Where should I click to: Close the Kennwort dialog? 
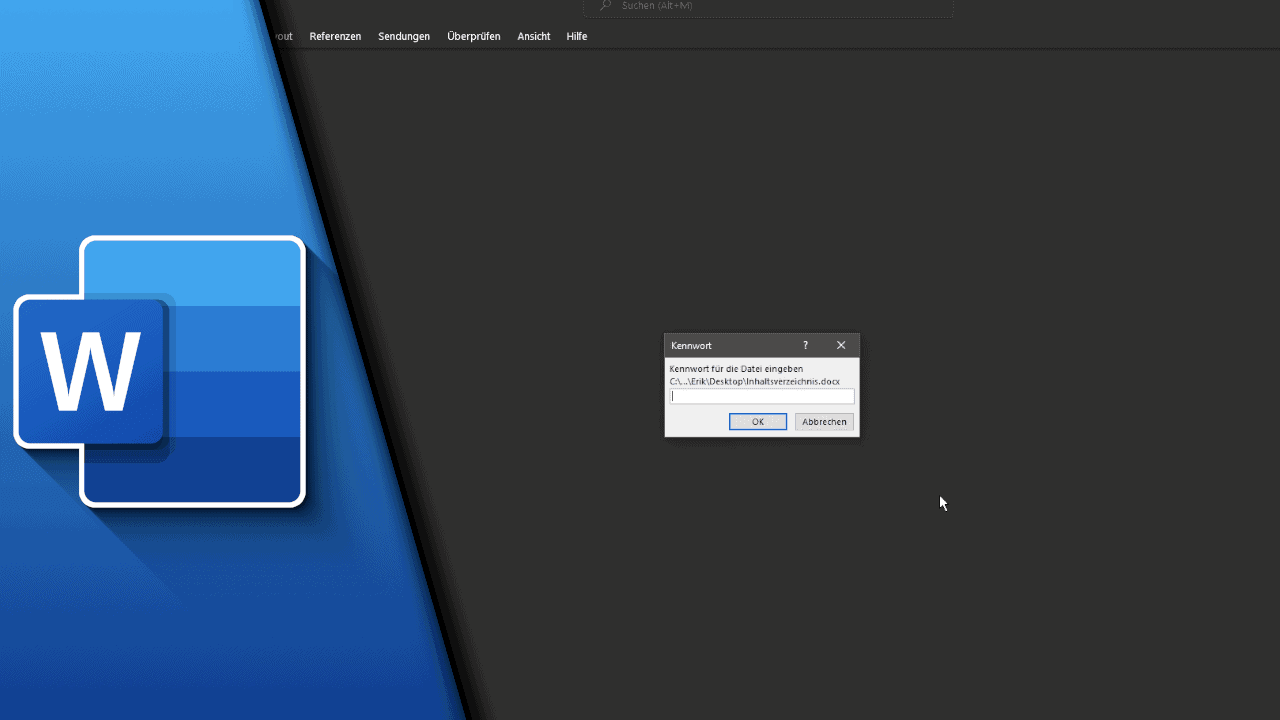click(841, 345)
